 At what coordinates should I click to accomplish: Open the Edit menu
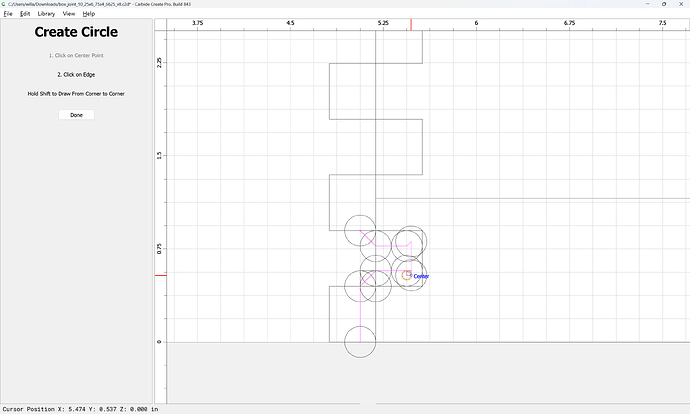[x=25, y=14]
